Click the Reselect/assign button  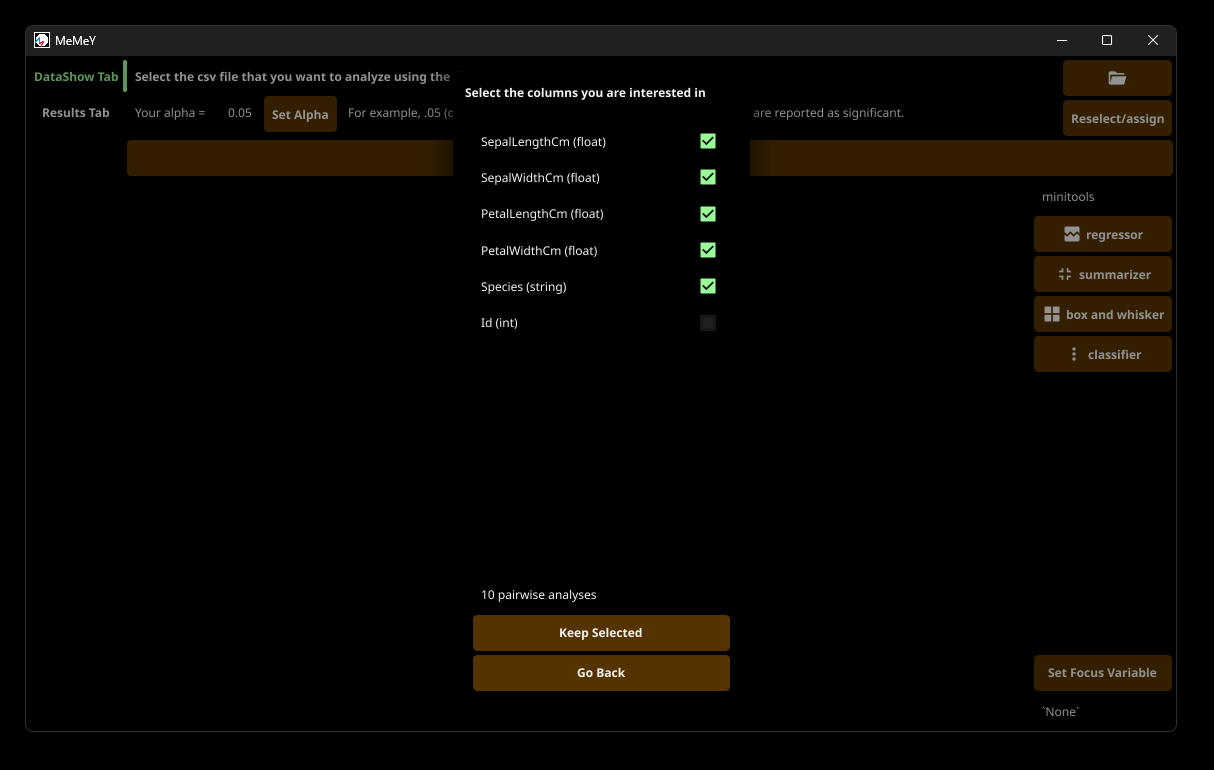click(x=1117, y=118)
